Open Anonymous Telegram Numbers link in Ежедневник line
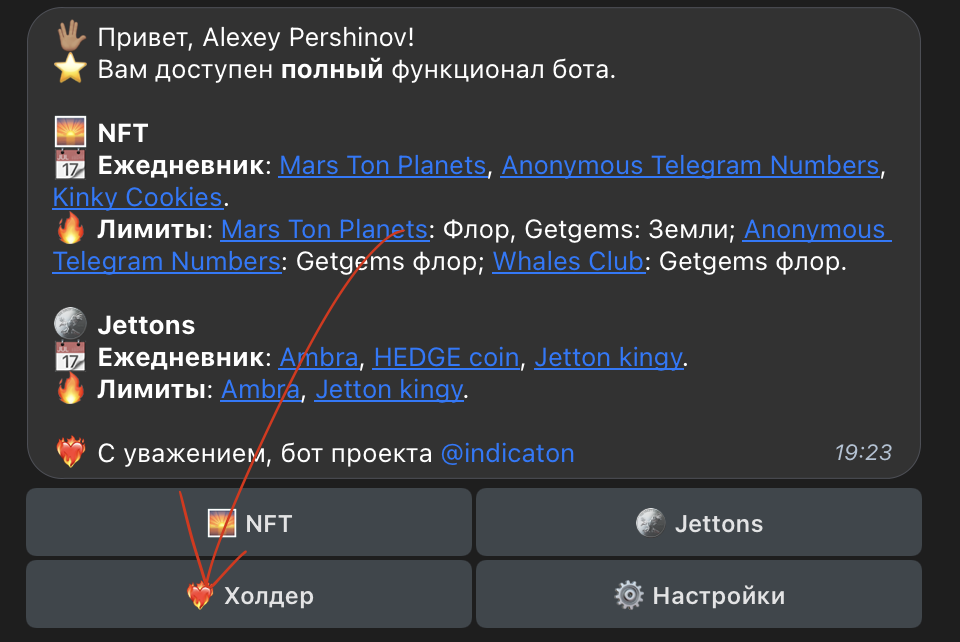 pos(690,165)
